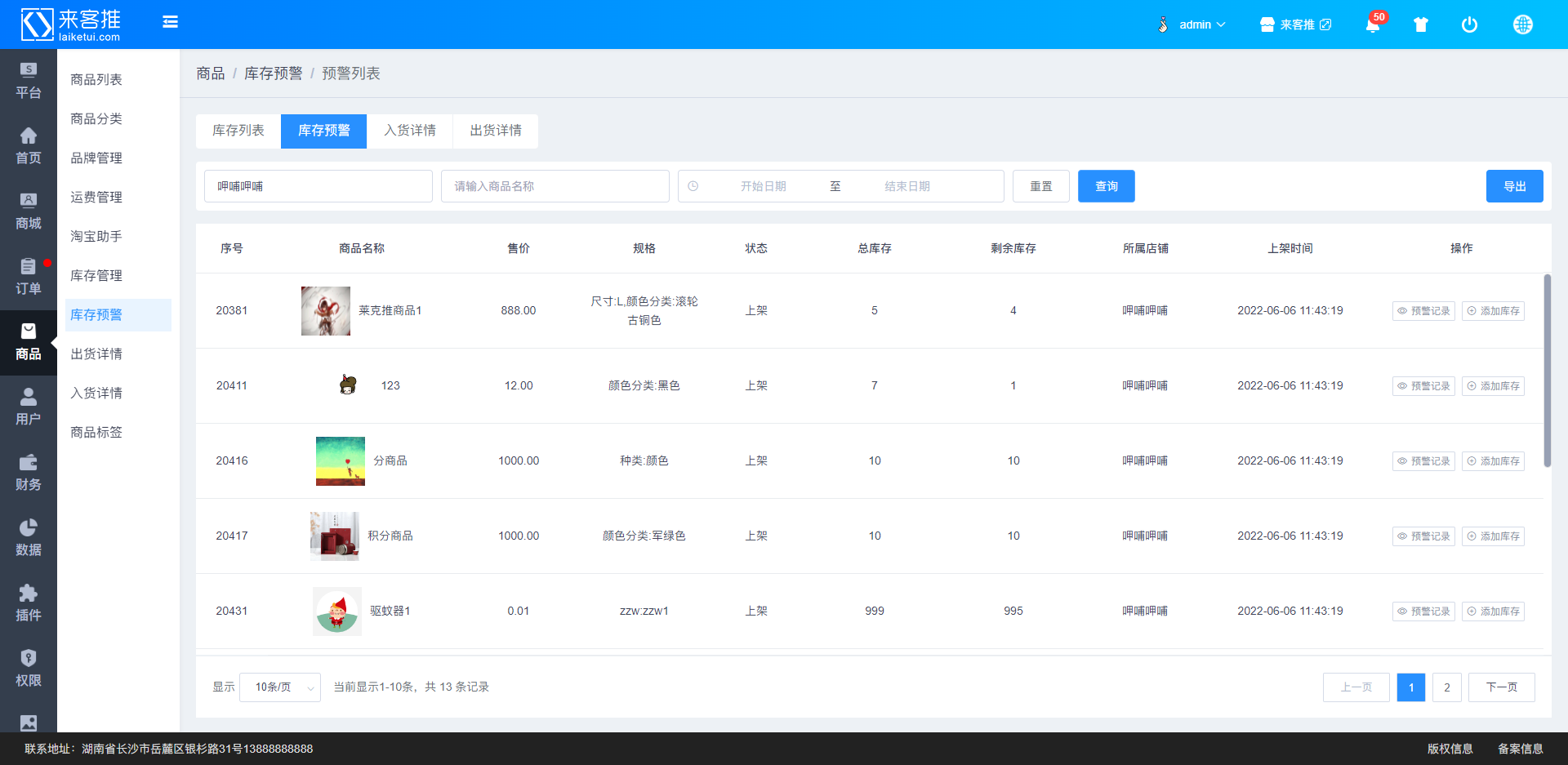The image size is (1568, 765).
Task: Open 运费管理 submenu item
Action: 118,197
